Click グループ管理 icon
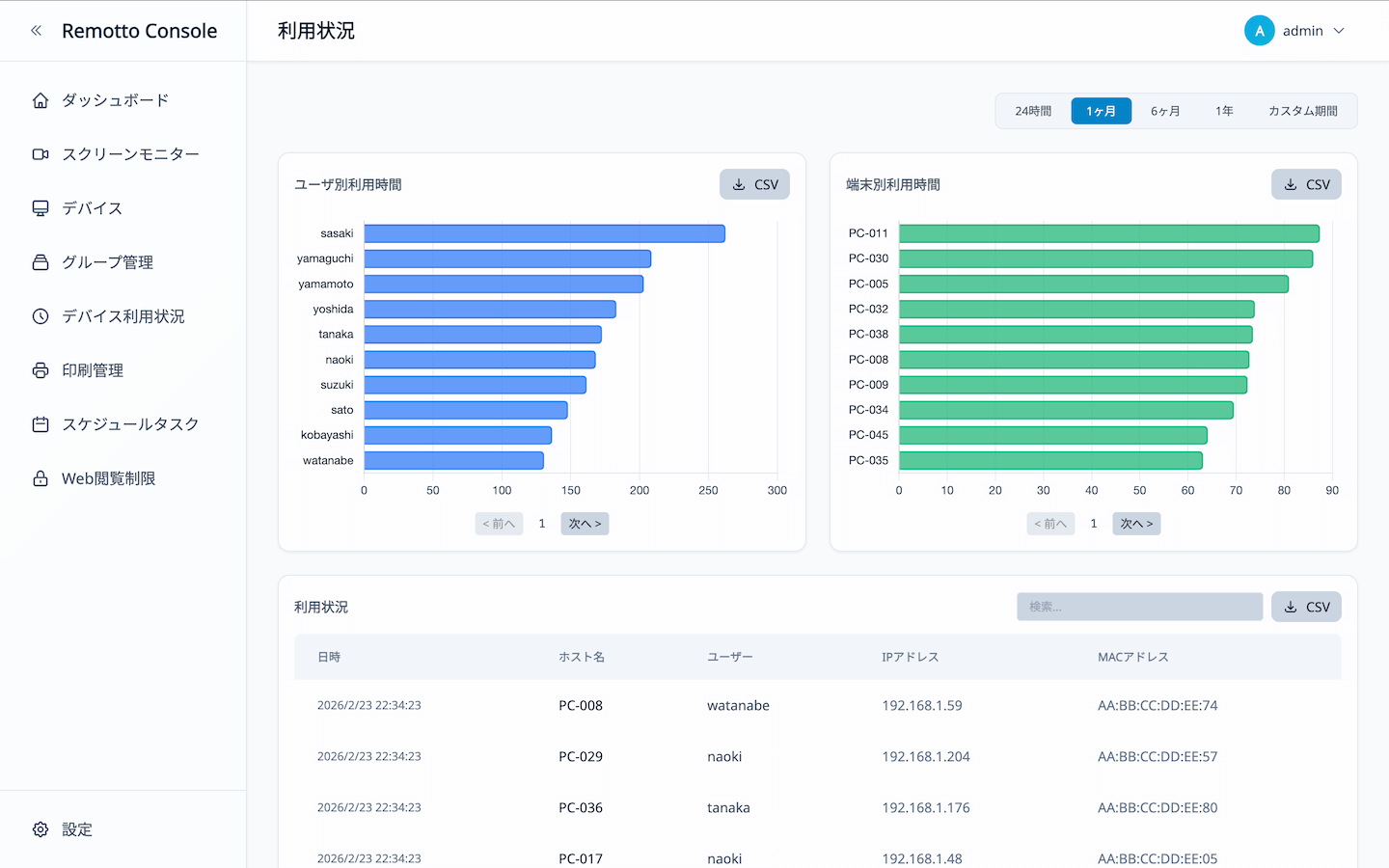 coord(41,262)
